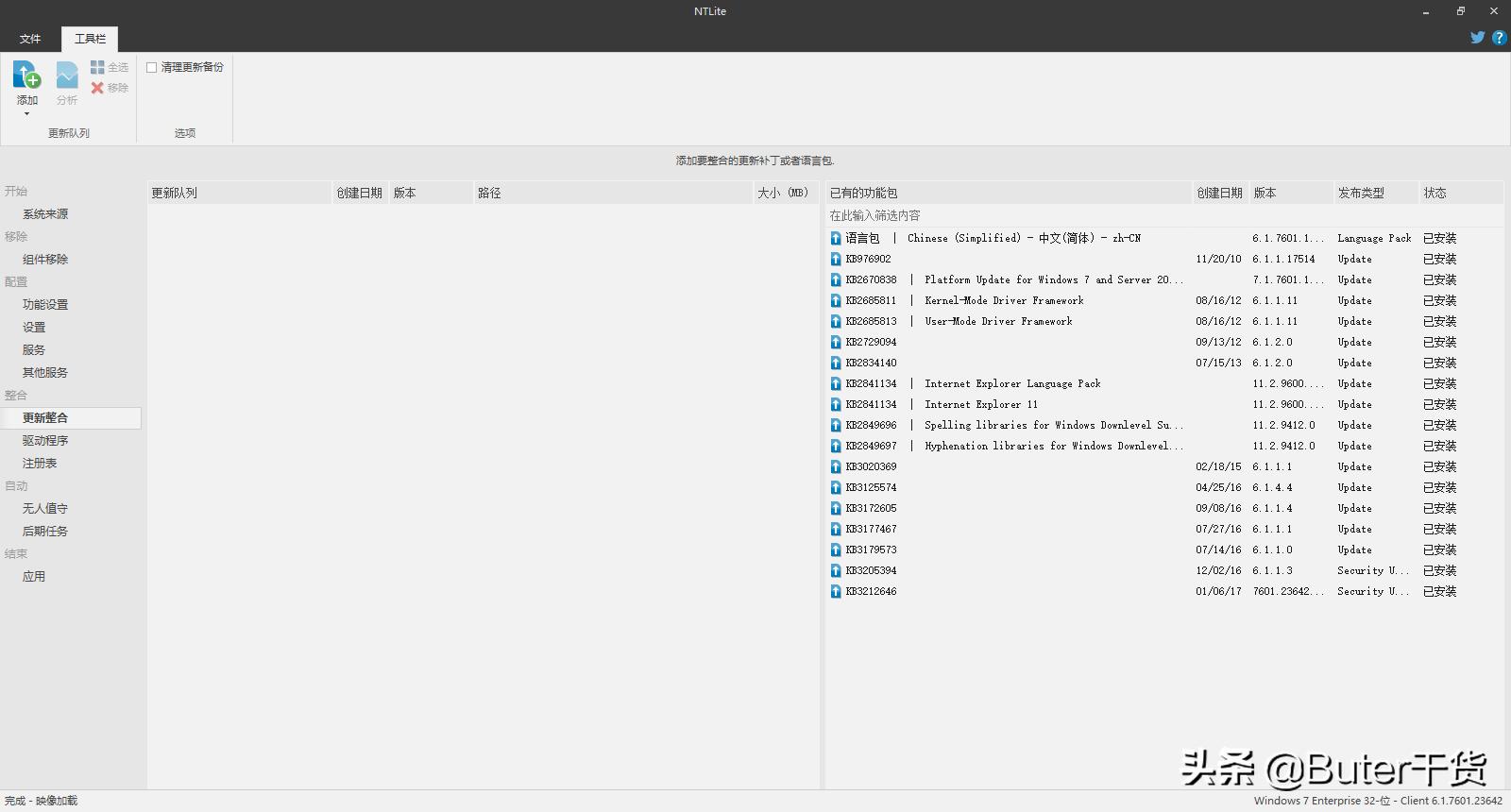Click the update icon beside KB2849696
The width and height of the screenshot is (1511, 812).
click(836, 425)
